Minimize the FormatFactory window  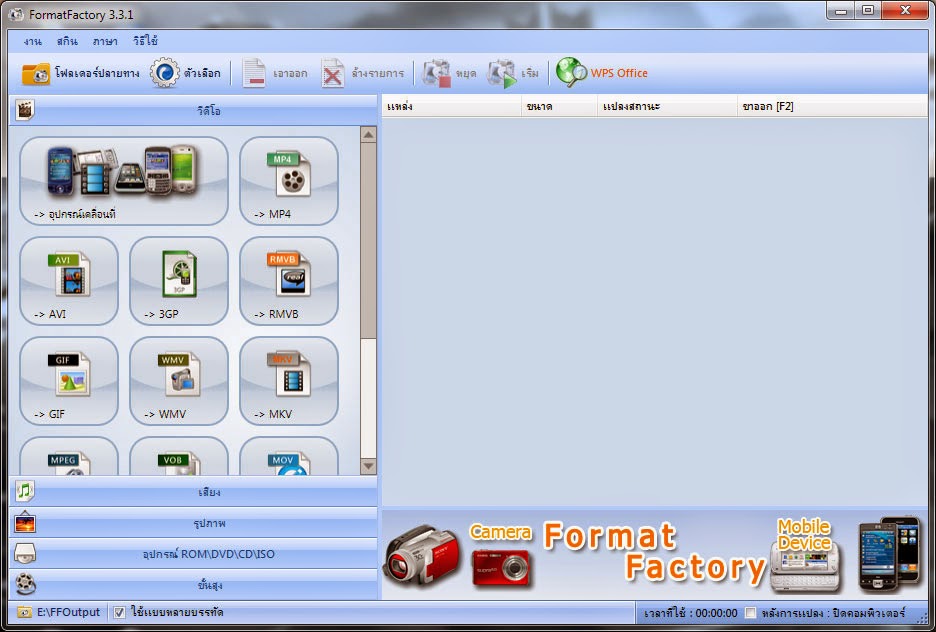coord(840,10)
